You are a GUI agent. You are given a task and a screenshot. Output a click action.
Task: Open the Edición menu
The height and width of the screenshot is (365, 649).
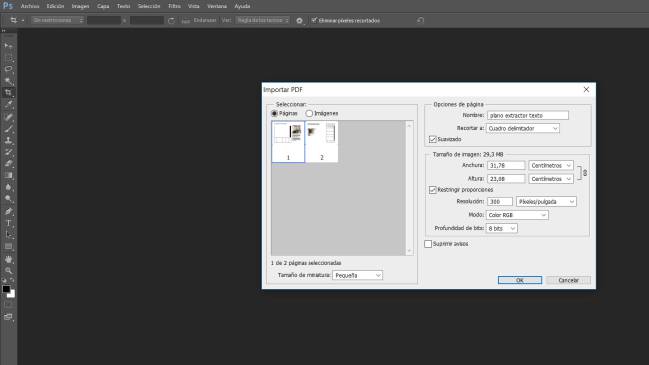(55, 6)
